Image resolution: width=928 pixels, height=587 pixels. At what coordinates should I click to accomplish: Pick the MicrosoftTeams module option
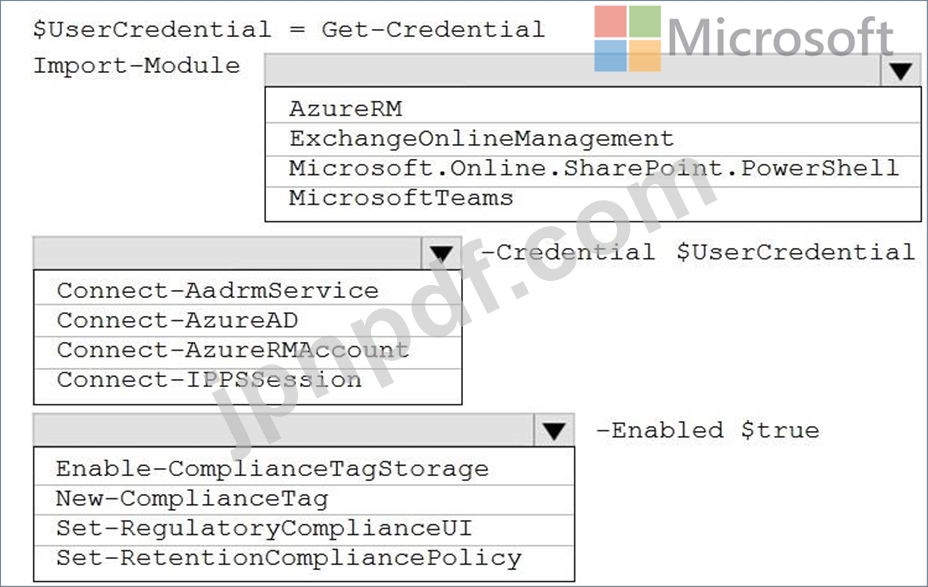(x=592, y=199)
